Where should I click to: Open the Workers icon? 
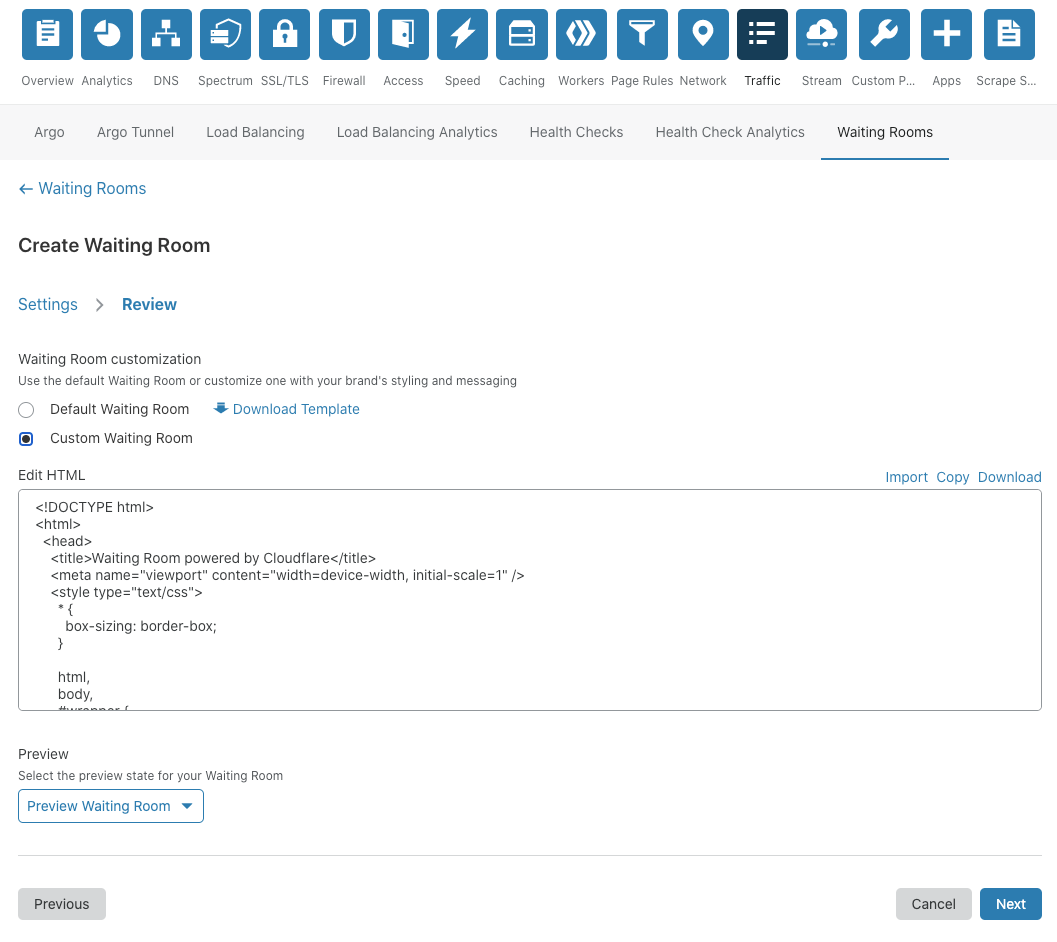tap(581, 35)
